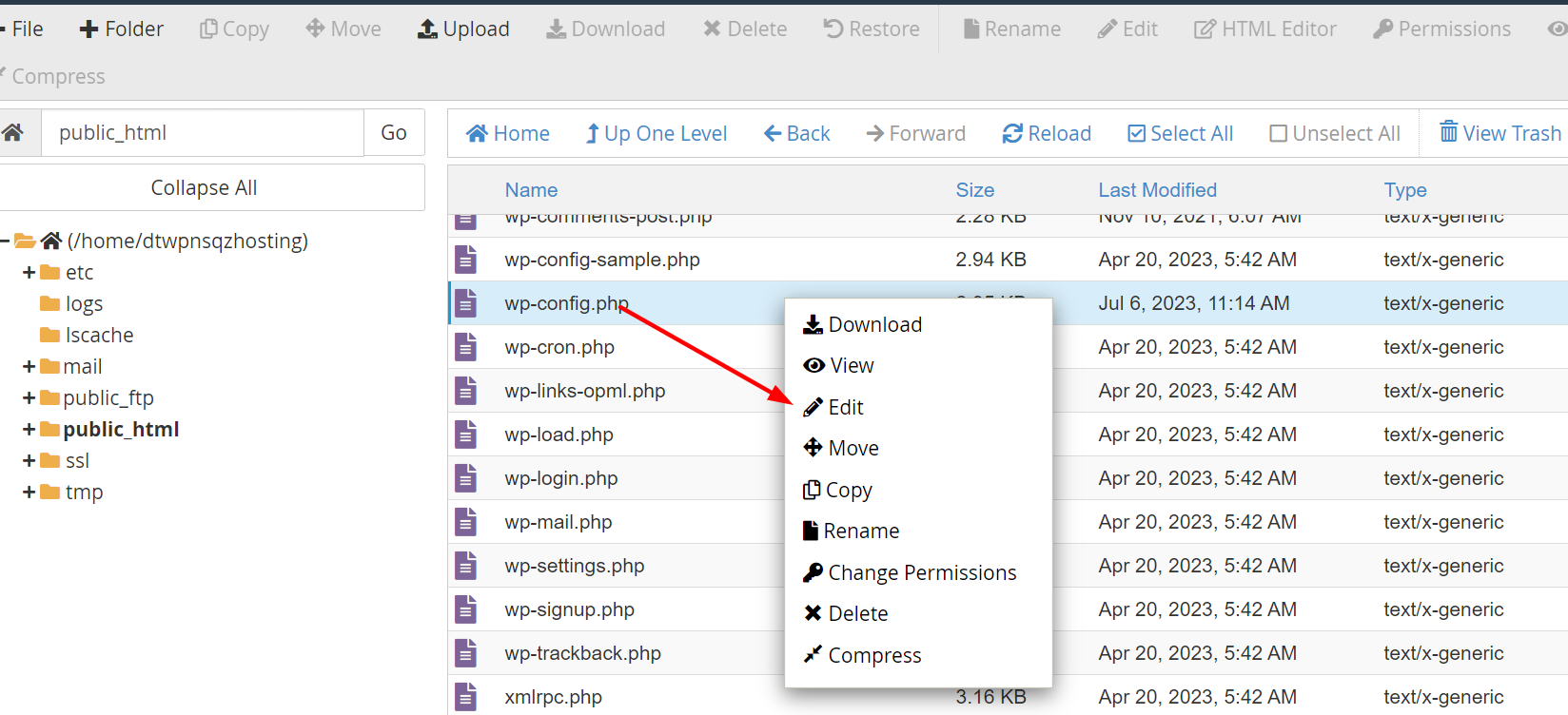Select the public_html tree folder label
This screenshot has width=1568, height=715.
121,430
